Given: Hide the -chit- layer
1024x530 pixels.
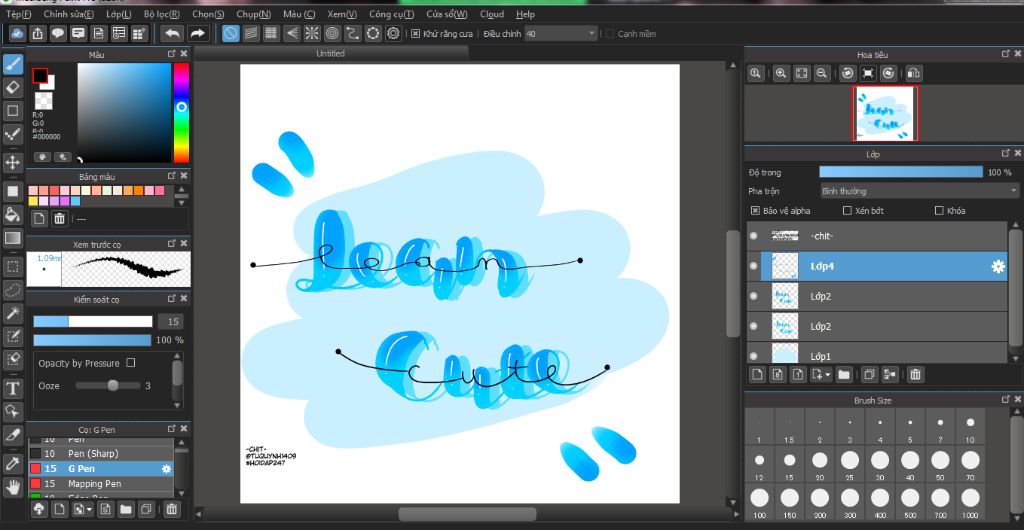Looking at the screenshot, I should 754,236.
